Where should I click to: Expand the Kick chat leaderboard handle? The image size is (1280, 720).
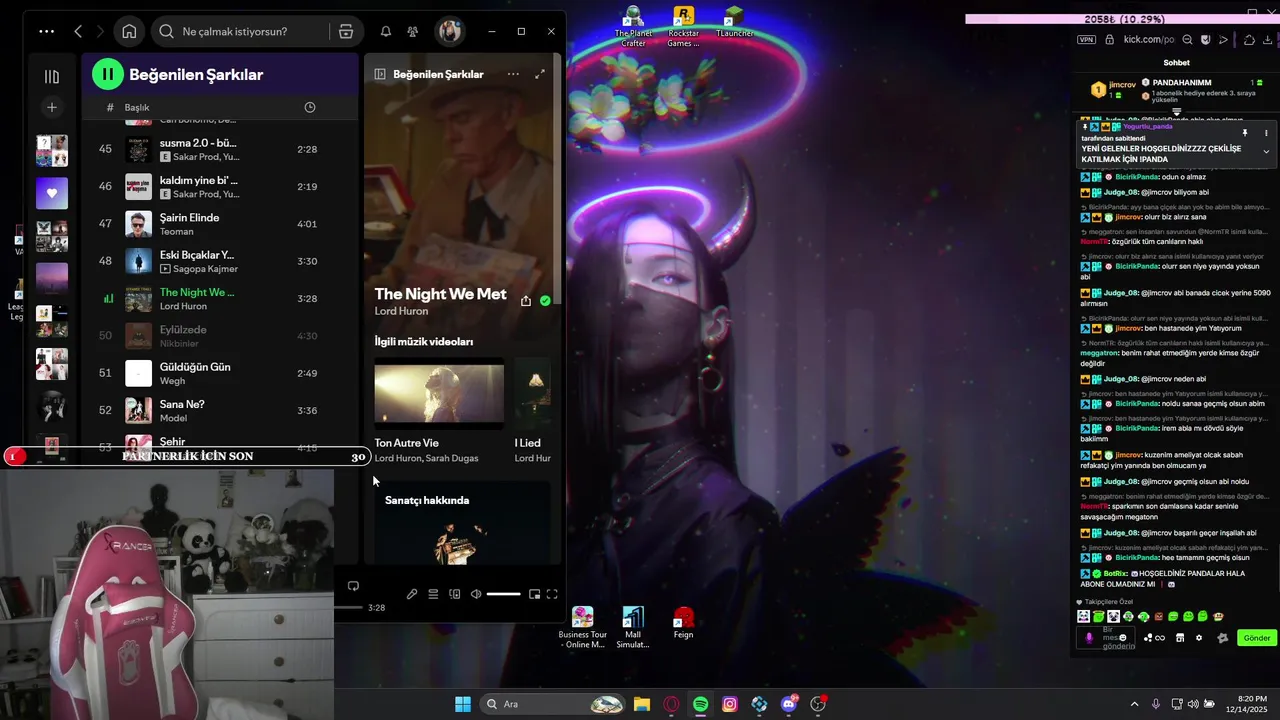[1177, 112]
